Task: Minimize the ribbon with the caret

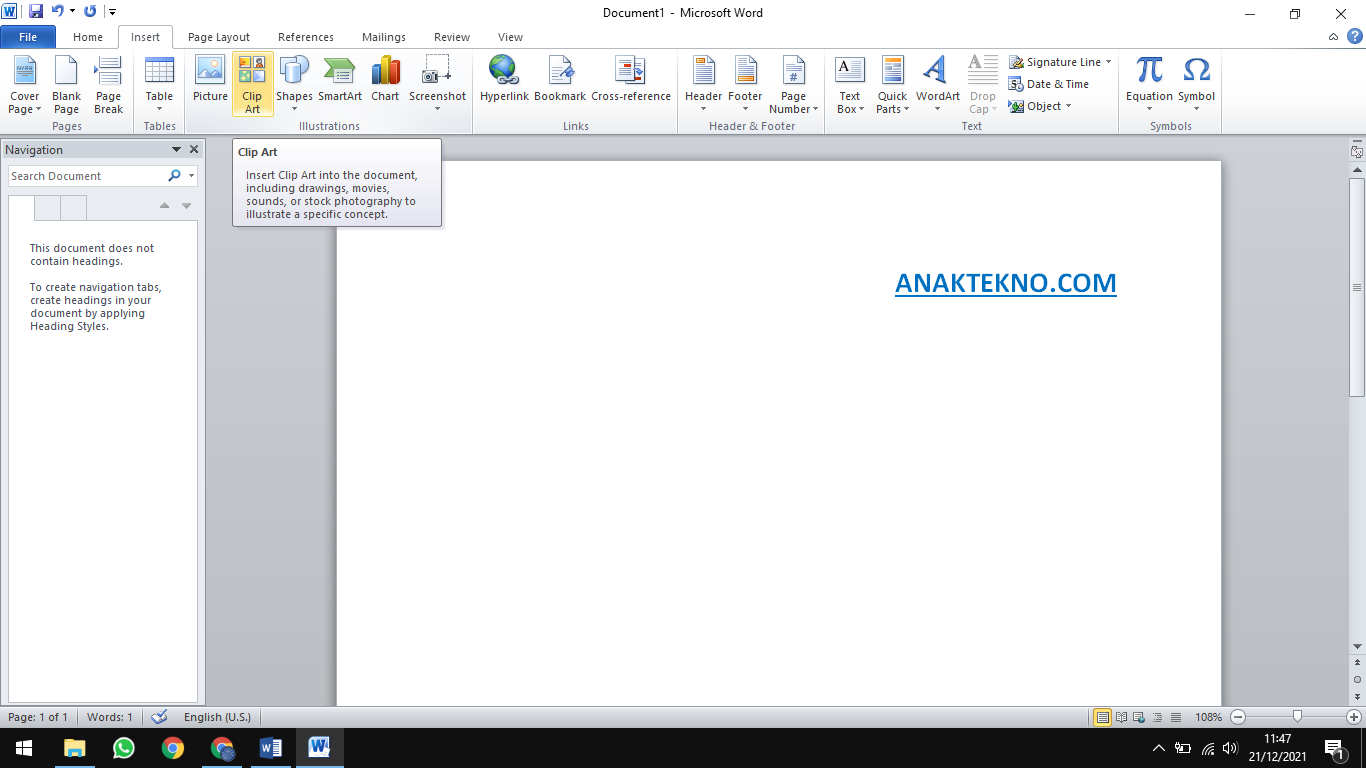Action: (1334, 37)
